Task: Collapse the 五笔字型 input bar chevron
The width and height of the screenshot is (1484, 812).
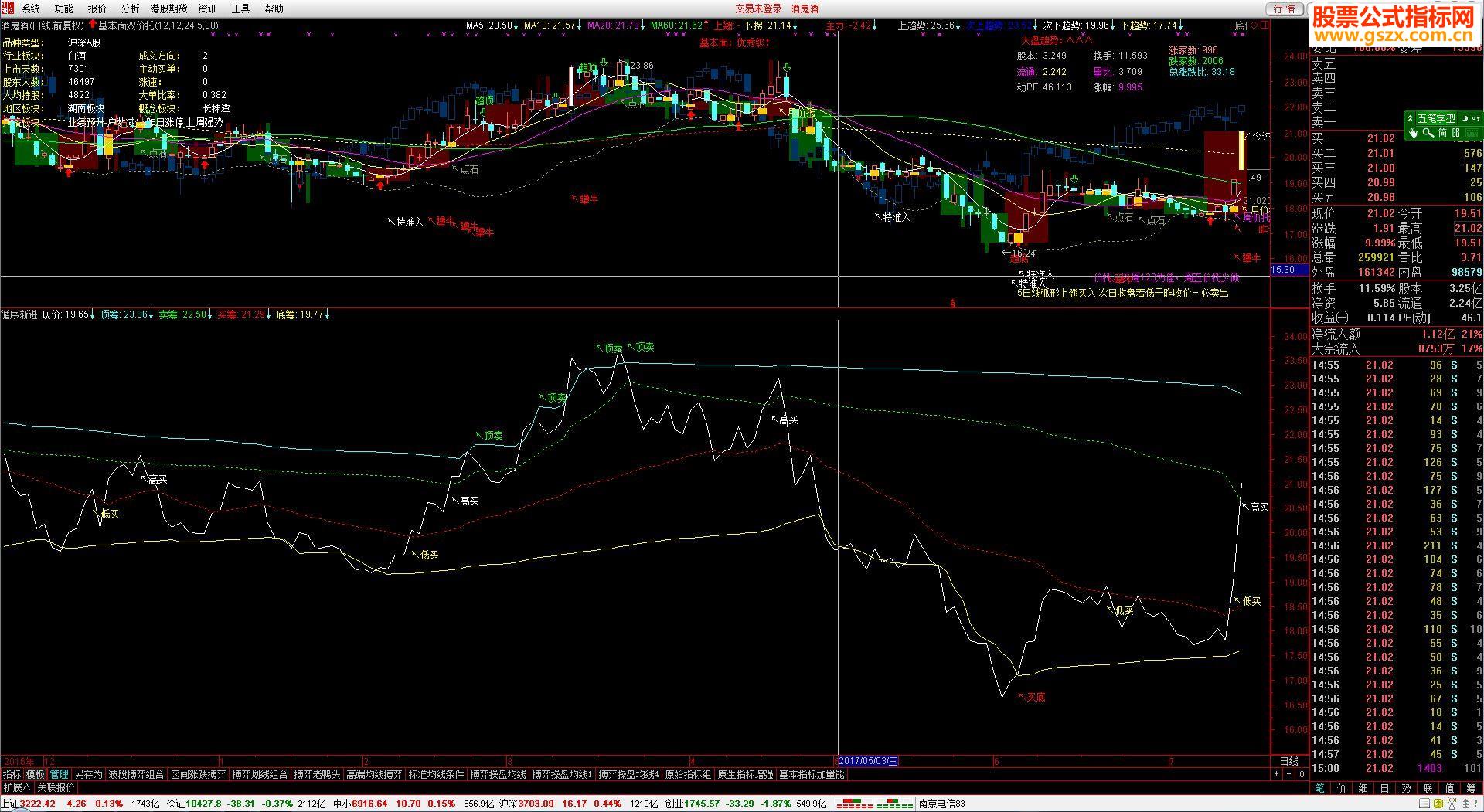Action: pyautogui.click(x=1410, y=118)
